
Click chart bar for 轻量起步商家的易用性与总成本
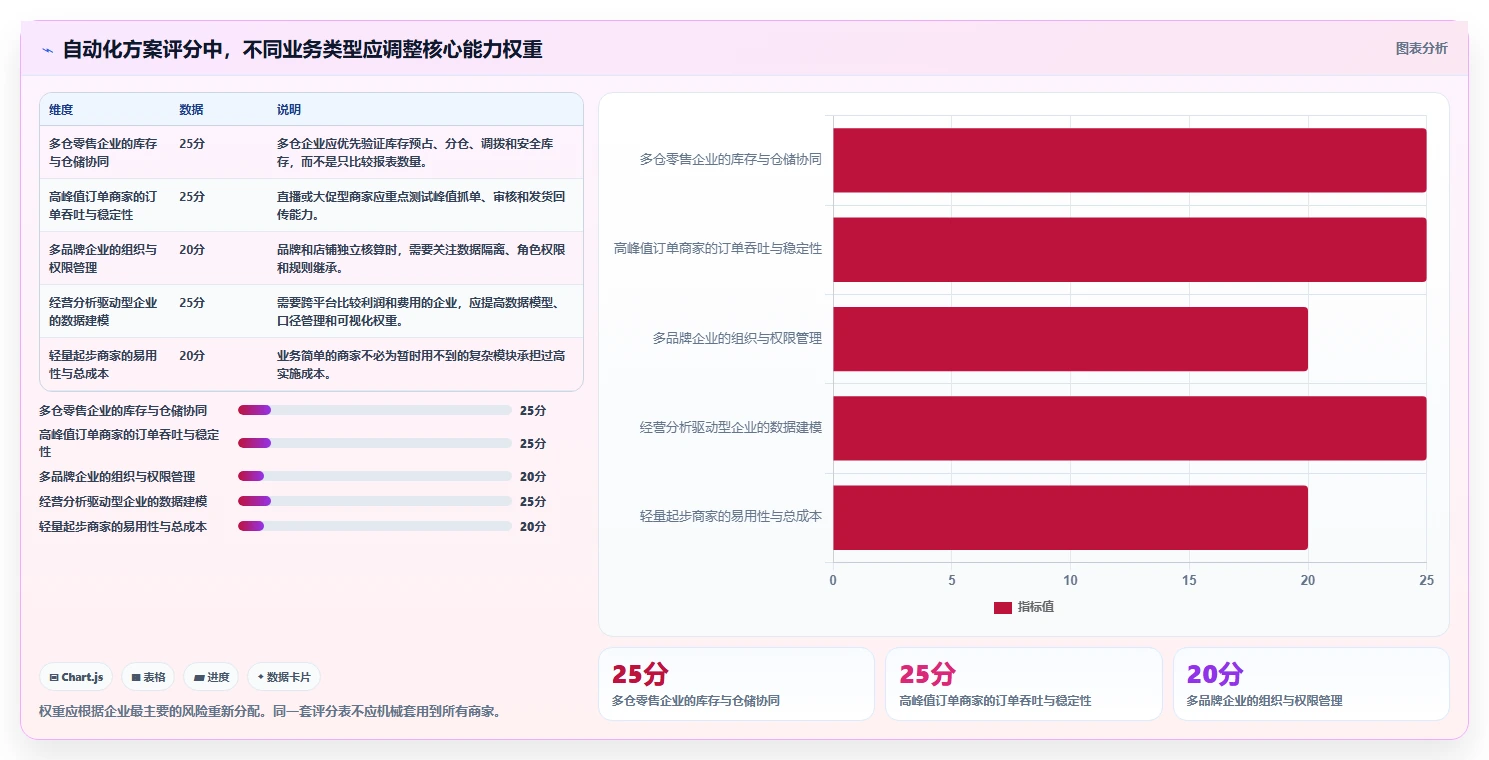[x=1070, y=517]
